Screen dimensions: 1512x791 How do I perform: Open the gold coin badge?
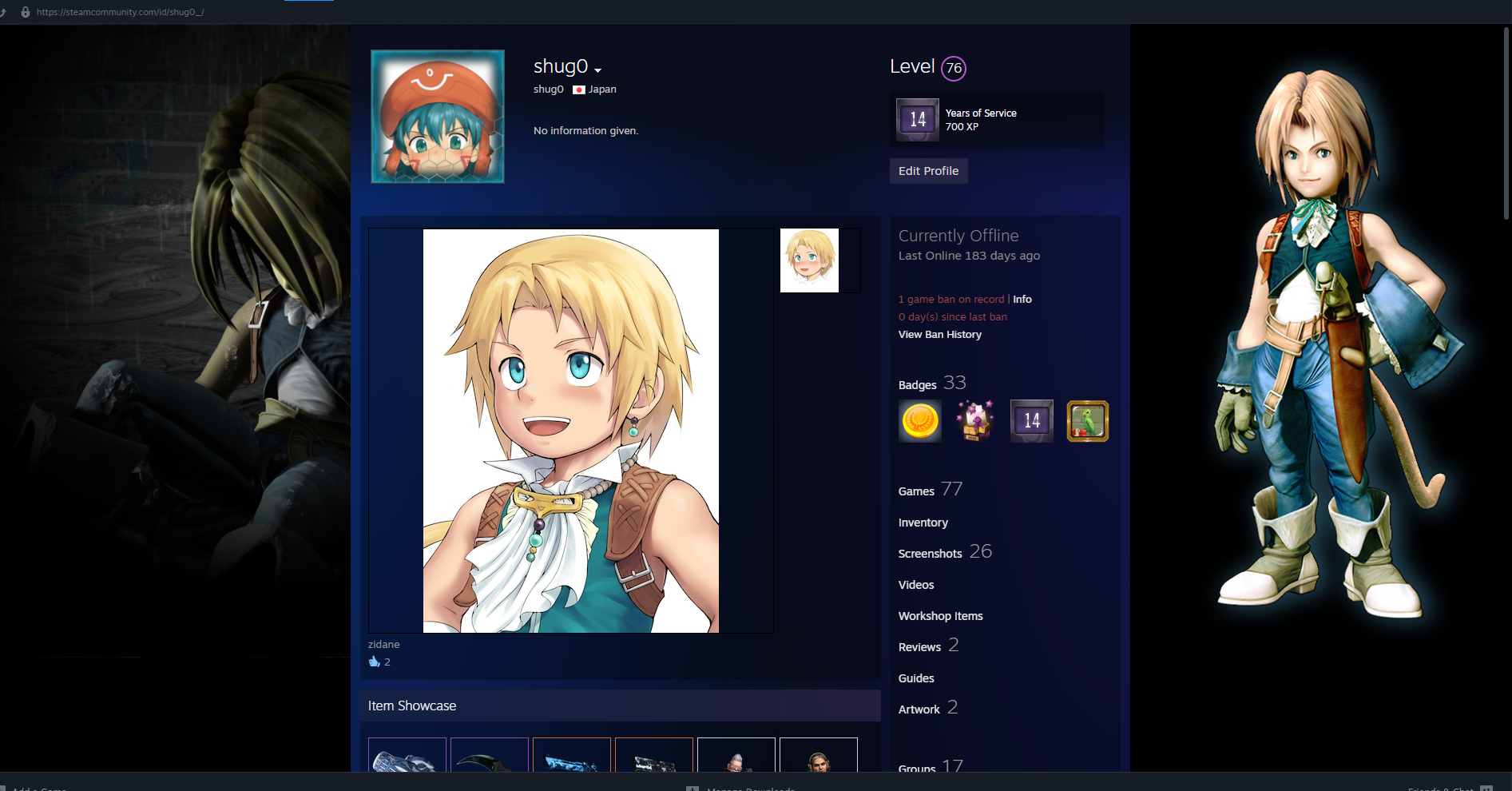[920, 421]
